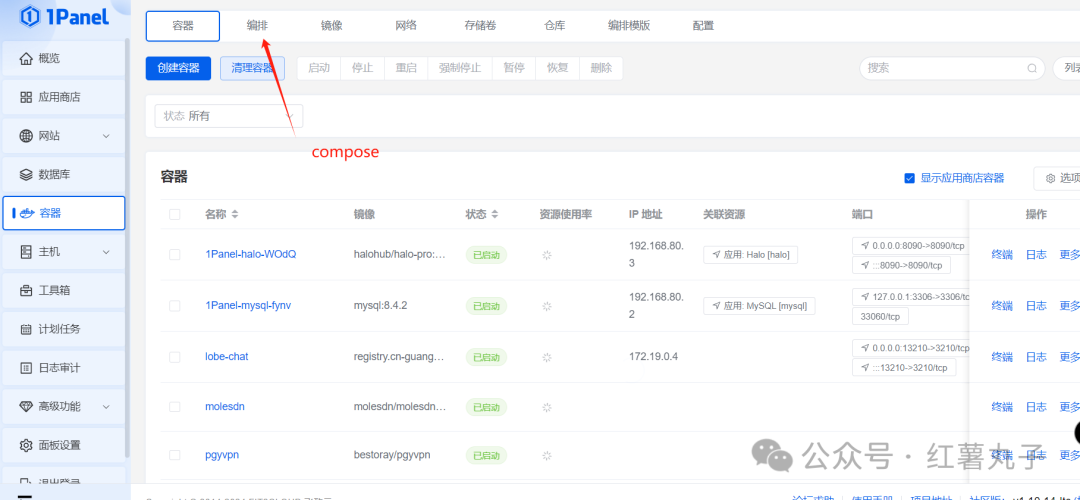
Task: Click the grid icon beside 应用商店
Action: (x=26, y=97)
